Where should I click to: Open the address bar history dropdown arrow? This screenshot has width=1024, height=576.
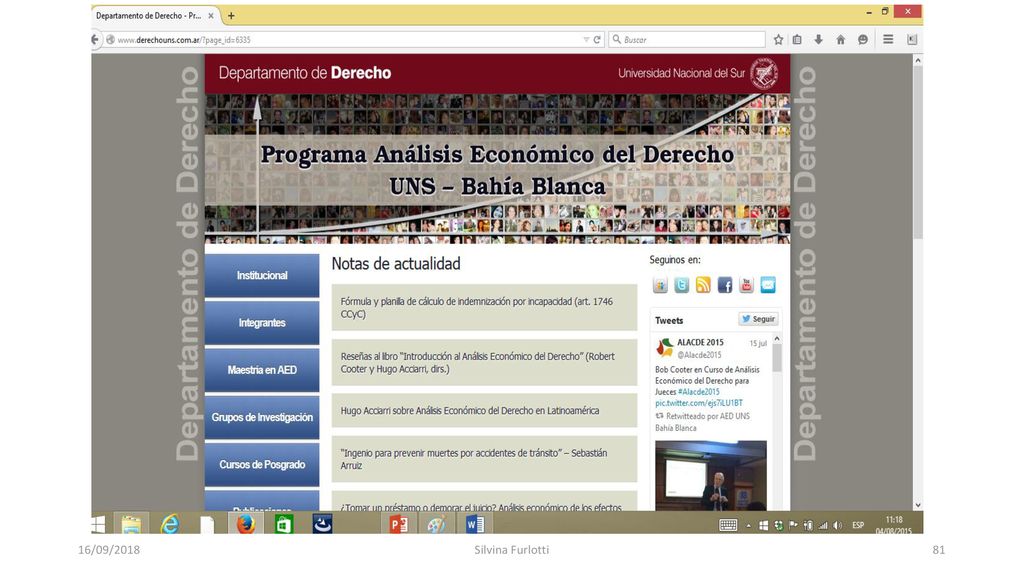(x=586, y=40)
